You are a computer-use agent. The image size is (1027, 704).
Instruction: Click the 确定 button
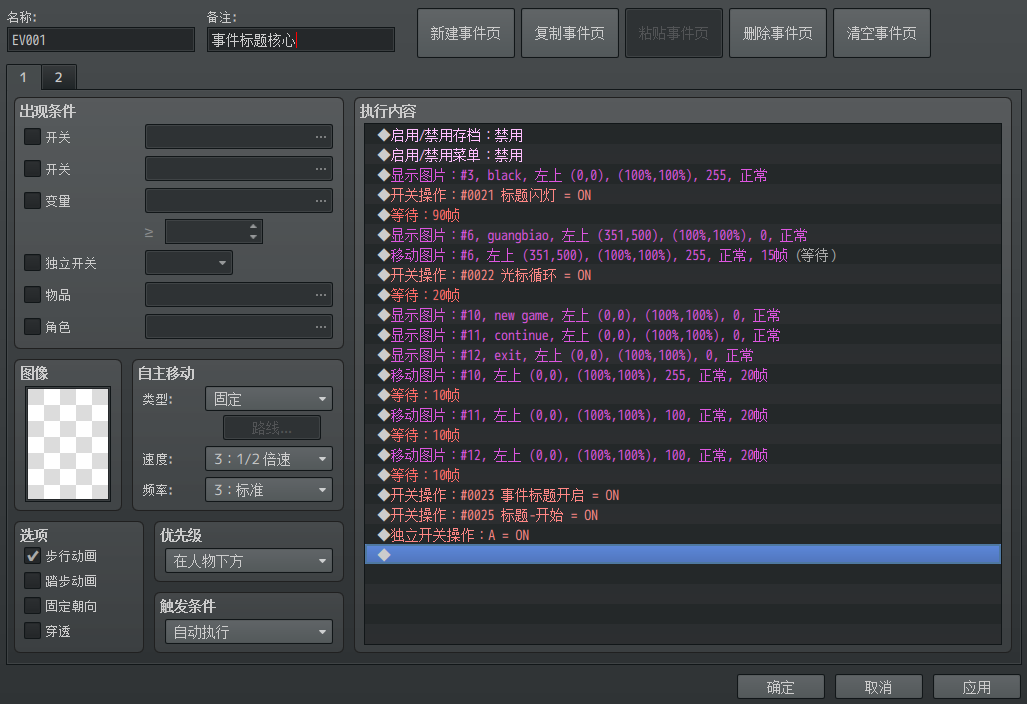[781, 687]
